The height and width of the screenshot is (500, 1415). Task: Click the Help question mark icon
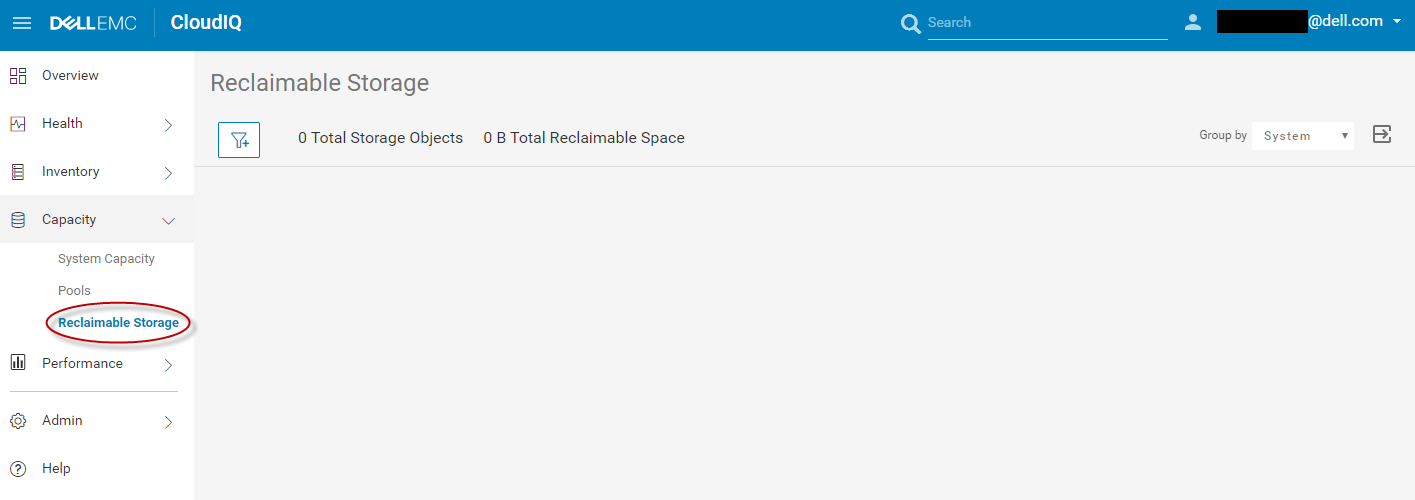pos(18,469)
